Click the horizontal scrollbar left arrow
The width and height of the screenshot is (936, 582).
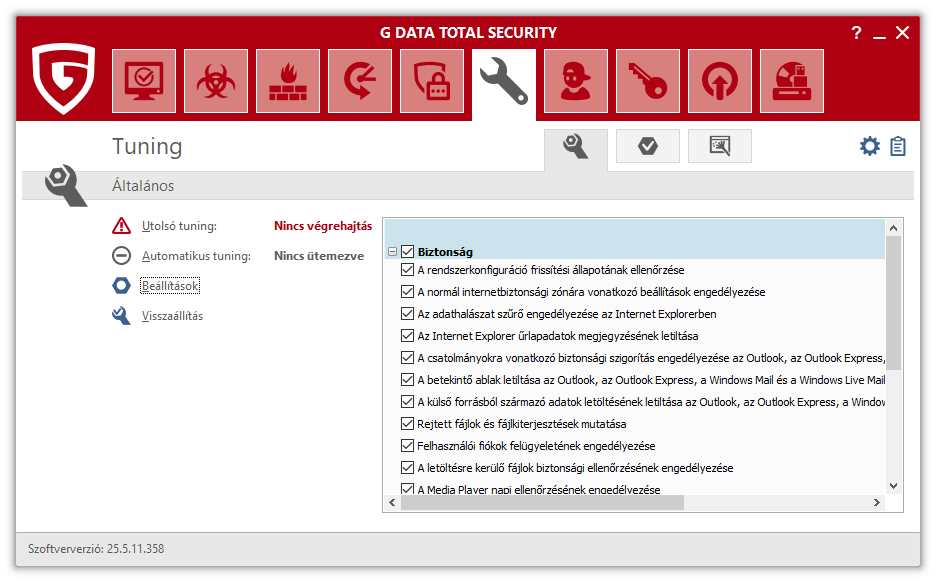[x=392, y=503]
